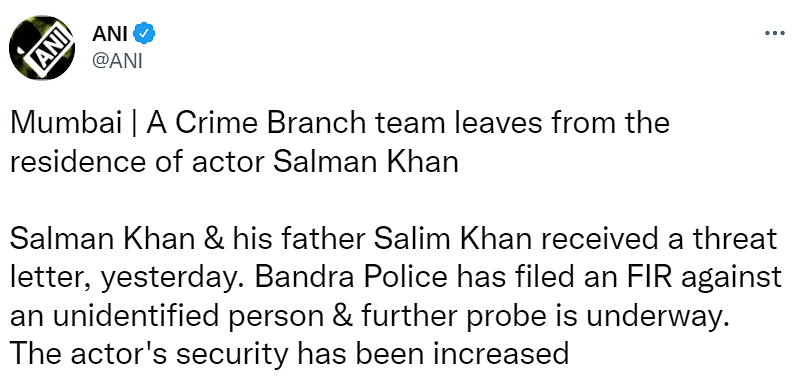Click the word "leaves" in the first line

pyautogui.click(x=457, y=124)
